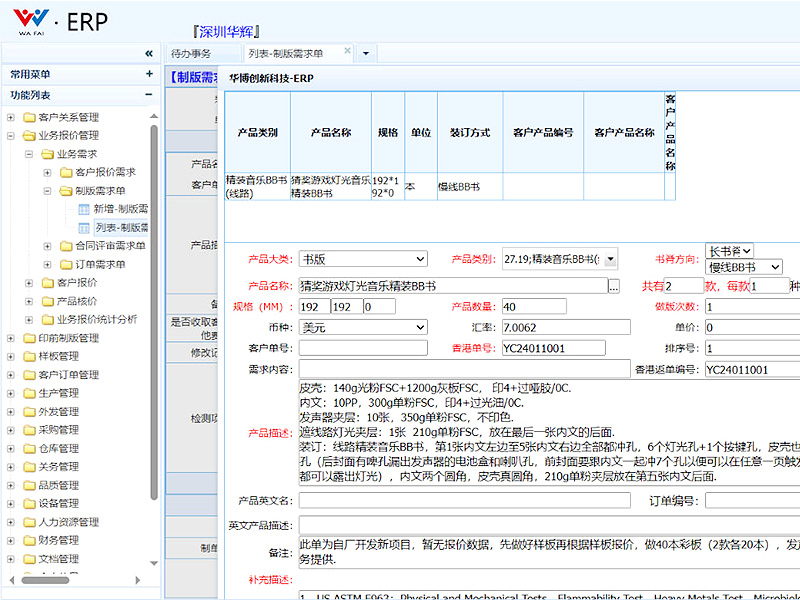
Task: Expand the 客户报价 node
Action: click(29, 283)
